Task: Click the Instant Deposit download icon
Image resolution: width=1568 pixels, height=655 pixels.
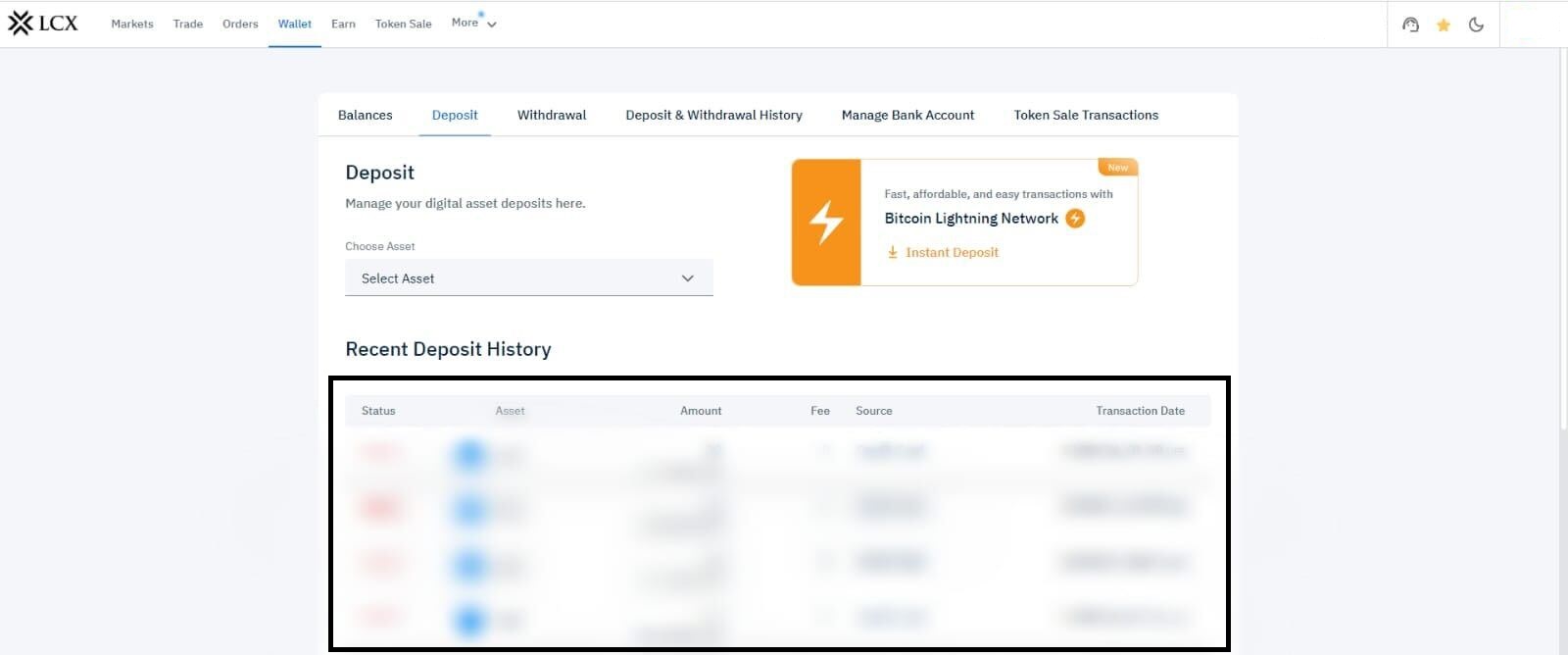Action: (893, 252)
